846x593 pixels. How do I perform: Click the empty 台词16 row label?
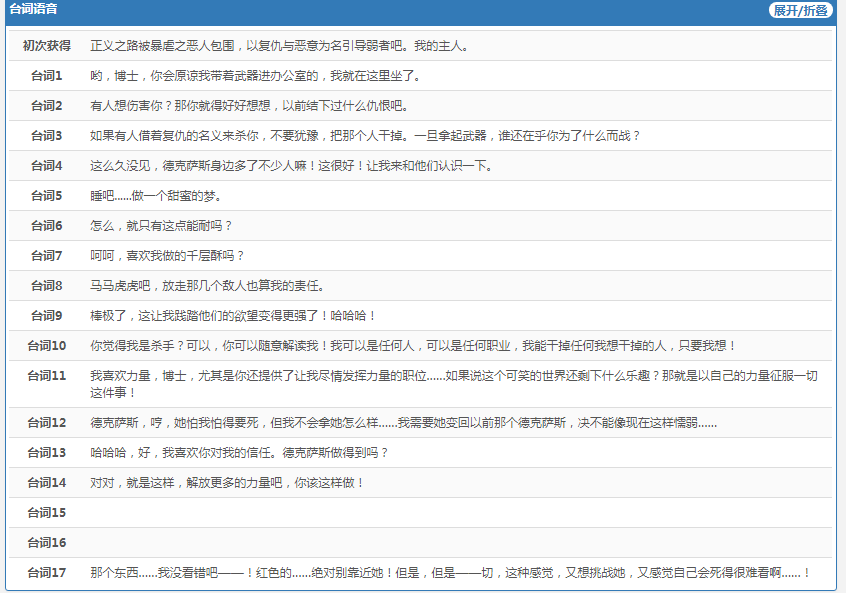point(46,543)
